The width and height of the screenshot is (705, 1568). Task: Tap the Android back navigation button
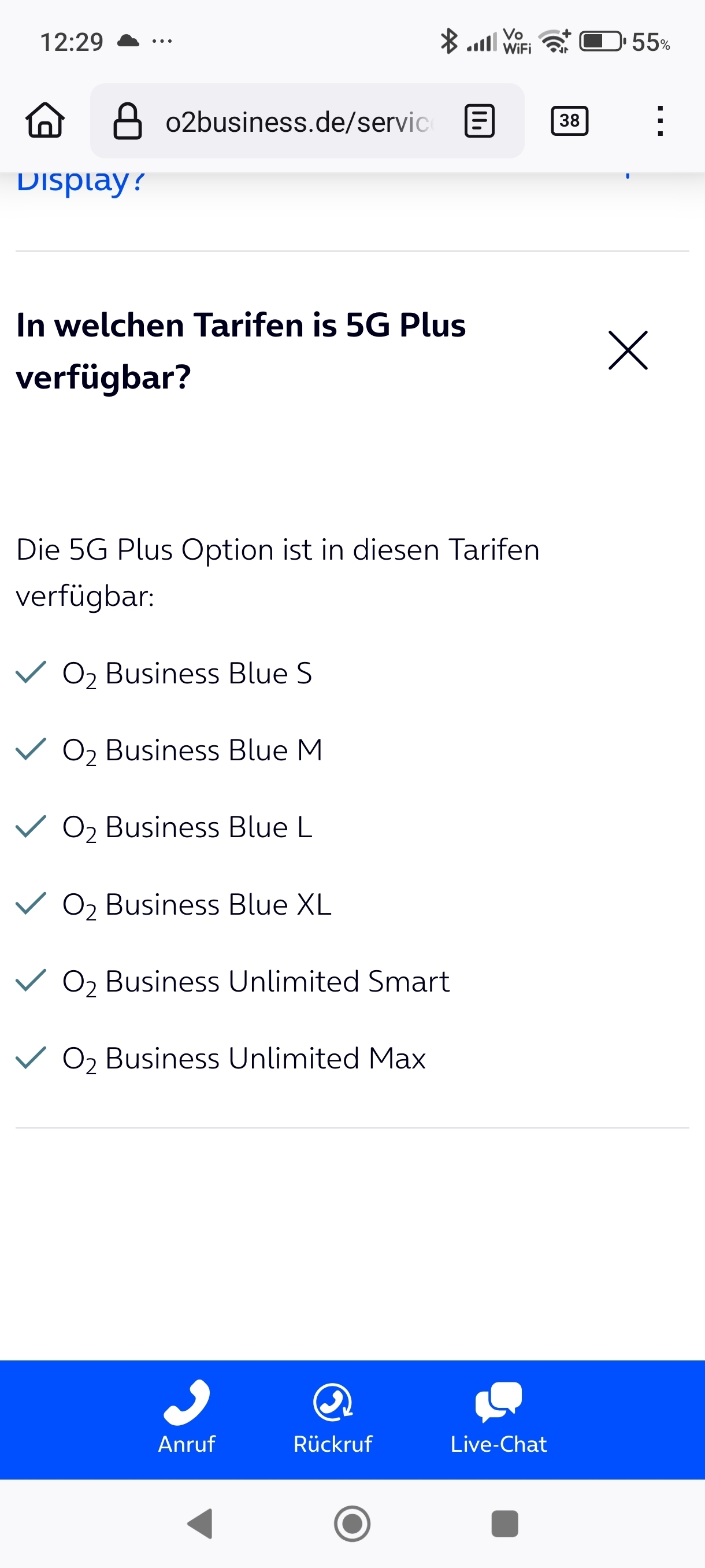tap(200, 1523)
